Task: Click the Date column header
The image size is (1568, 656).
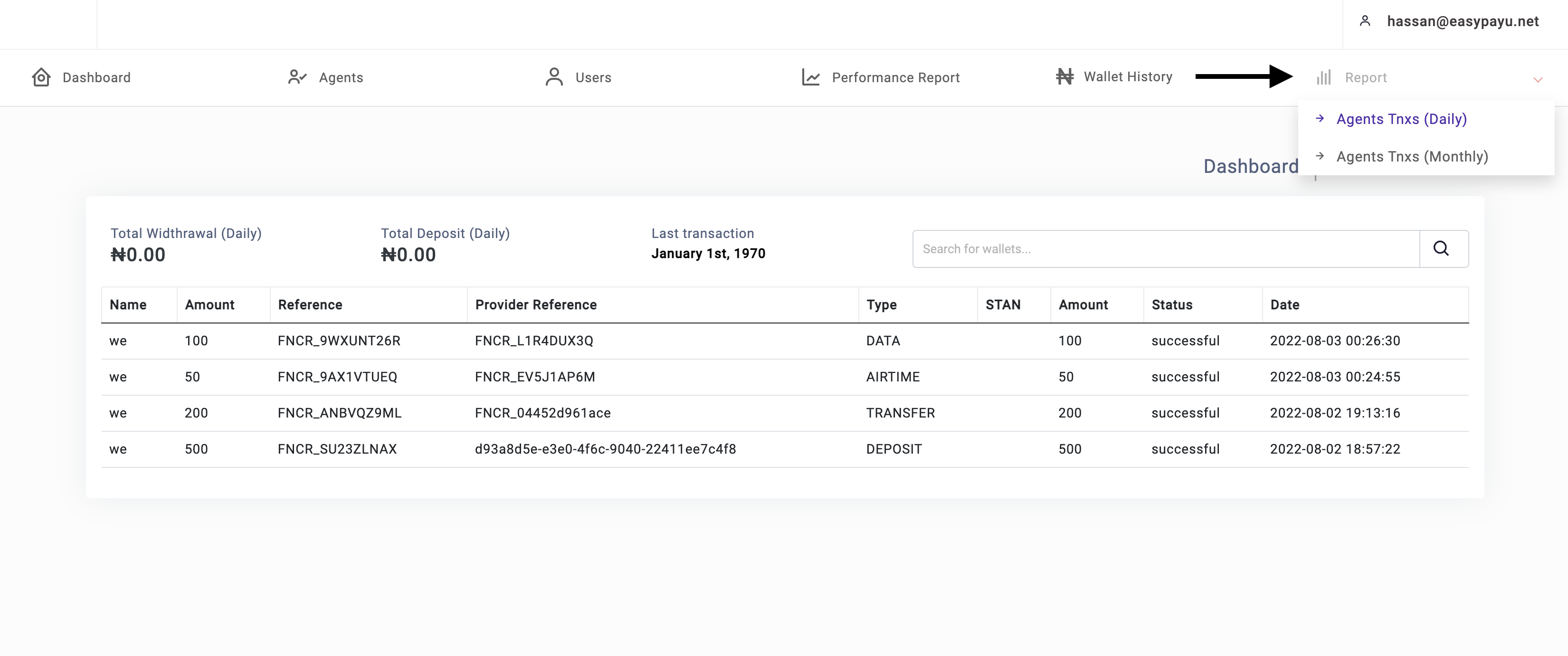Action: [1284, 304]
